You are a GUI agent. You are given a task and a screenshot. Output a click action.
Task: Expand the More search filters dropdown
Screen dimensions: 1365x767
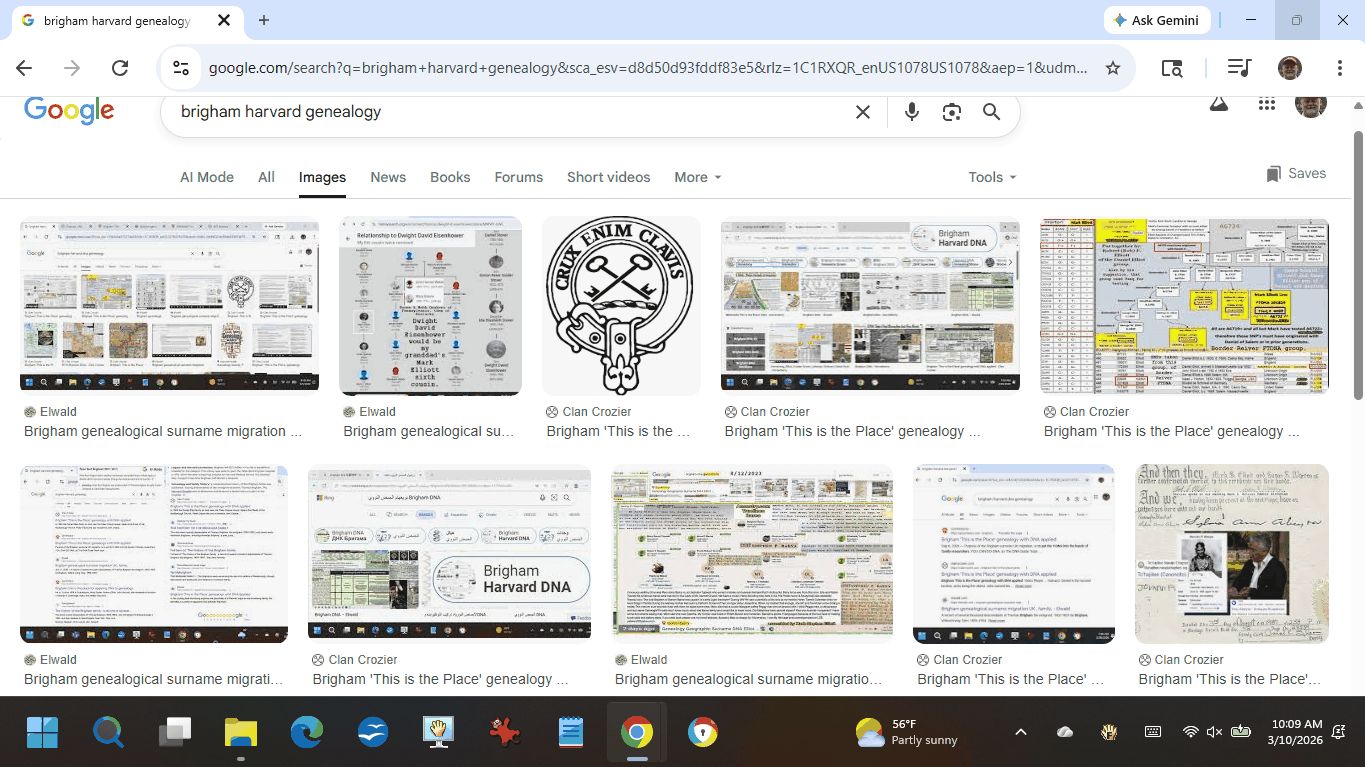pyautogui.click(x=697, y=177)
